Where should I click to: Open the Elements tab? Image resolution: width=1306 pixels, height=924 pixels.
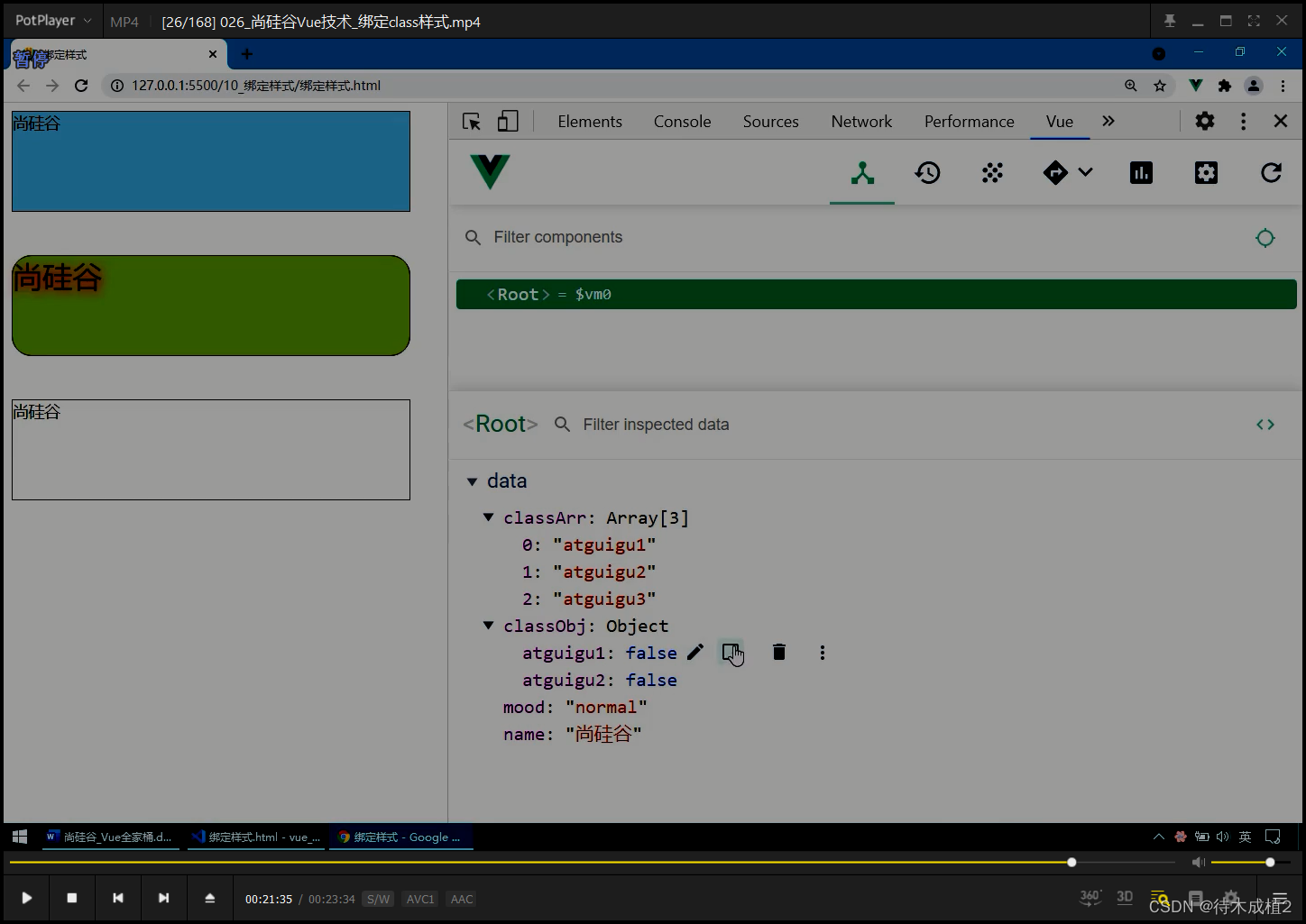[x=590, y=122]
